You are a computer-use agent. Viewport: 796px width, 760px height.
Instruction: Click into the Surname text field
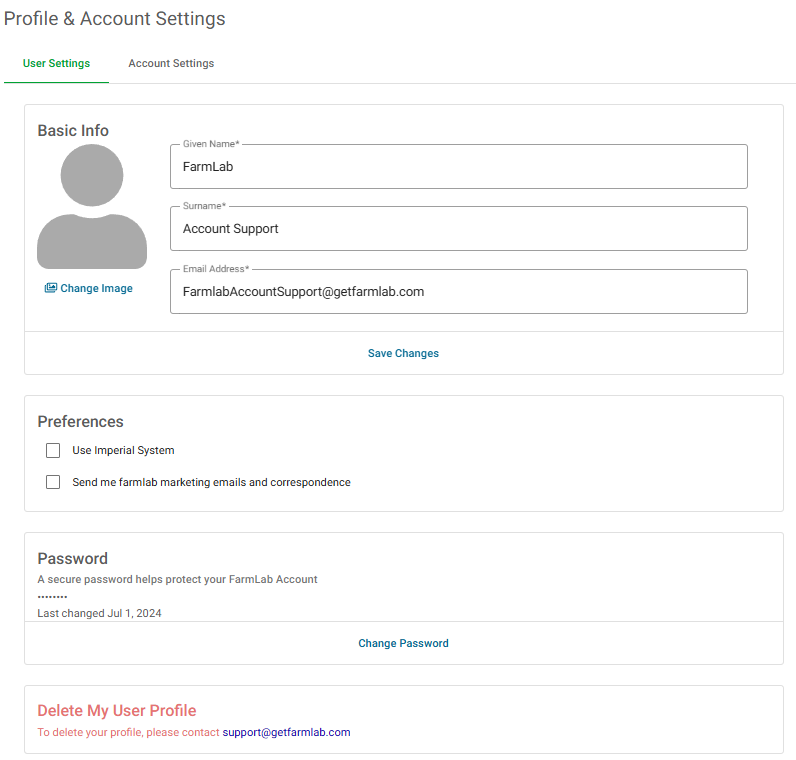[458, 229]
